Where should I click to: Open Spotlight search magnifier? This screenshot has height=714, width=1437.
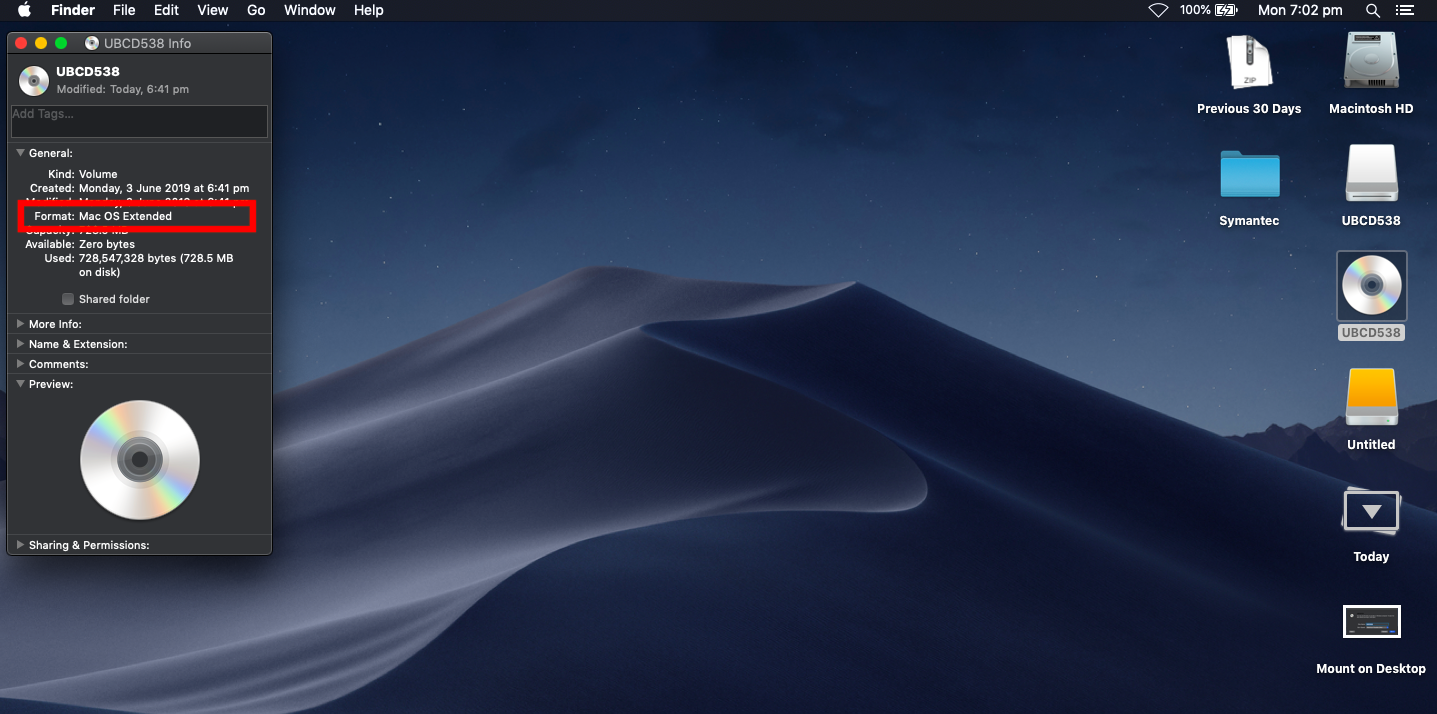pyautogui.click(x=1373, y=10)
